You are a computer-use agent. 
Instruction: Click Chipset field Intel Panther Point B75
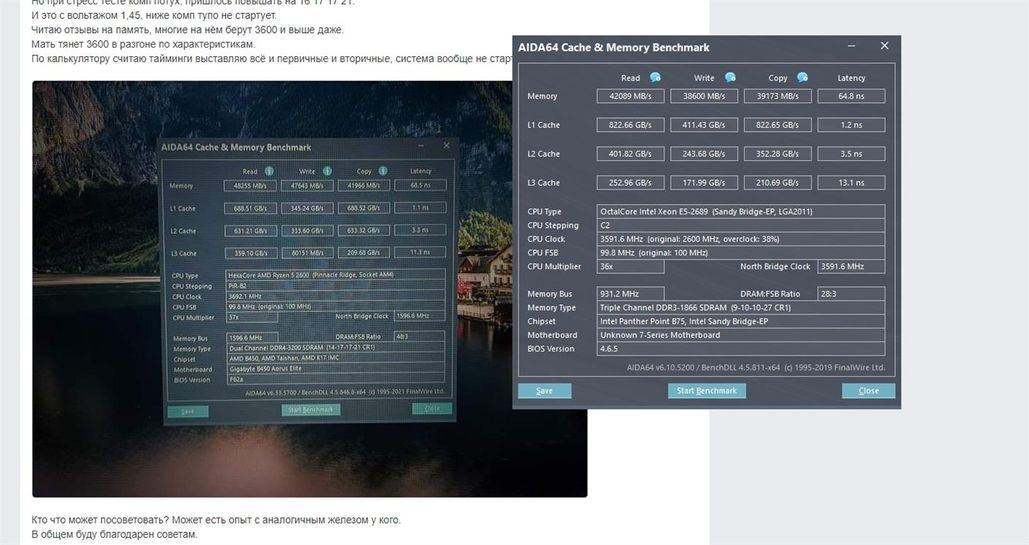coord(741,321)
